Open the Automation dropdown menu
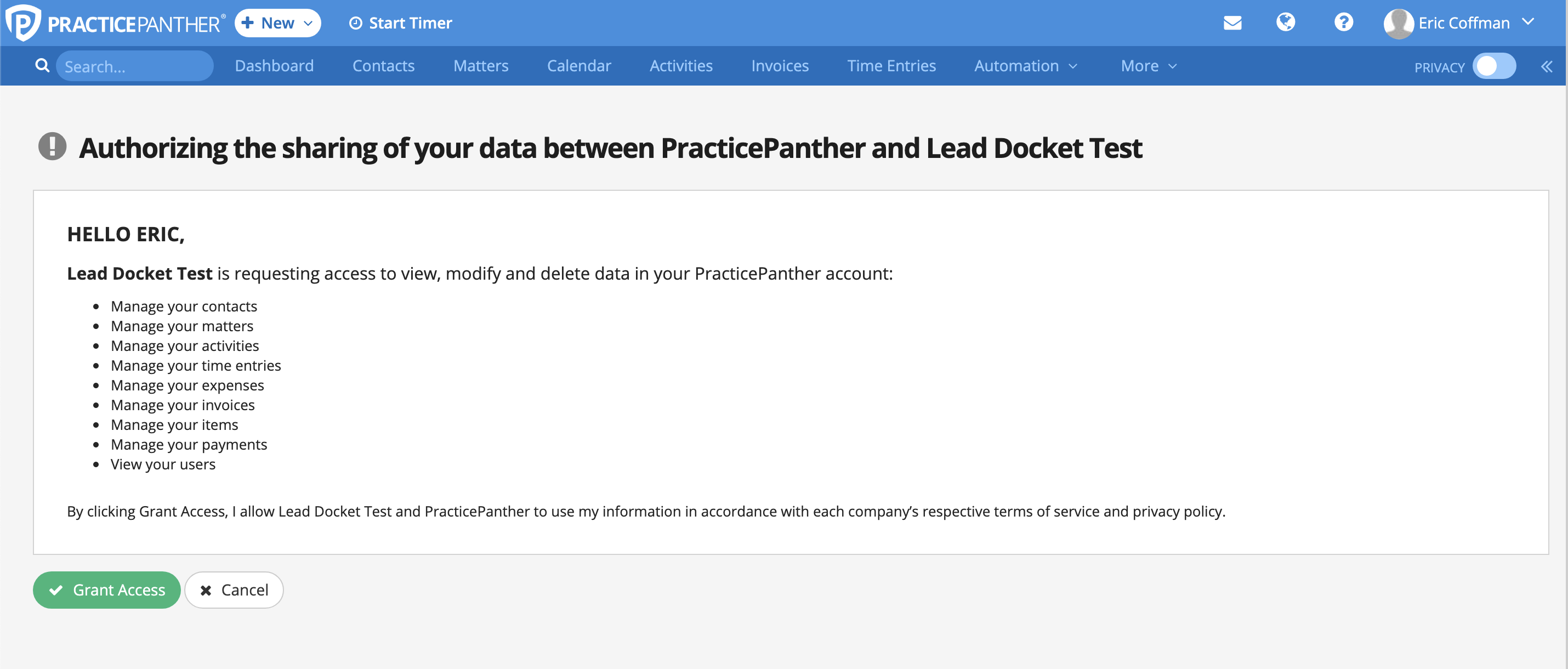The width and height of the screenshot is (1568, 669). pyautogui.click(x=1026, y=66)
